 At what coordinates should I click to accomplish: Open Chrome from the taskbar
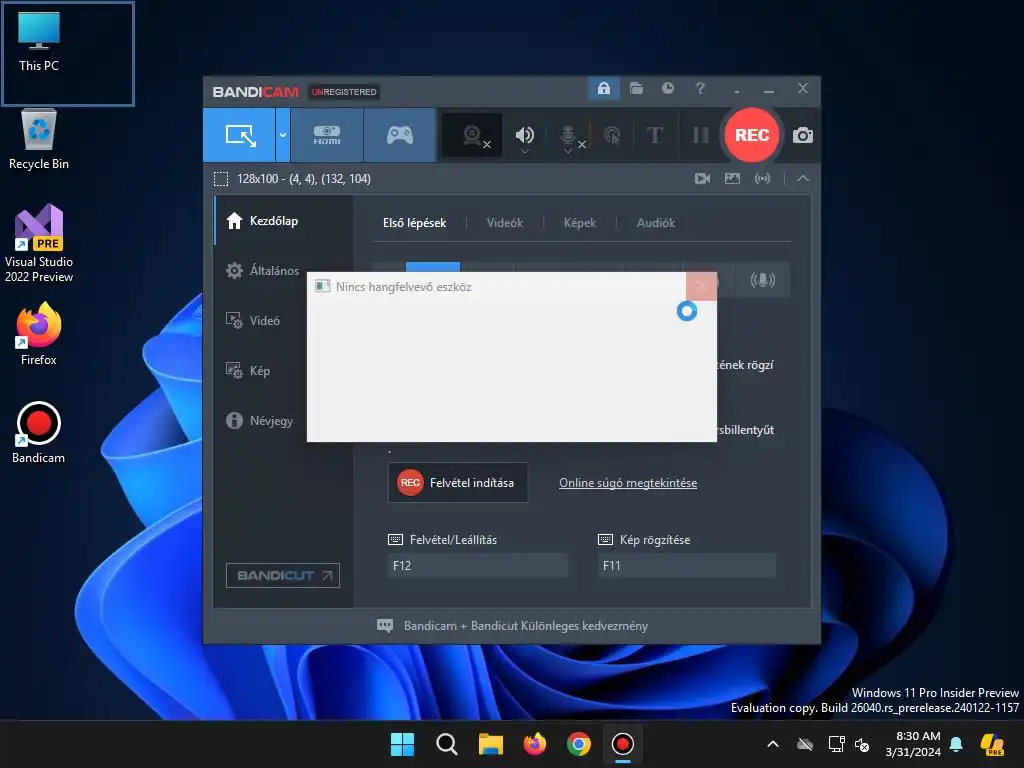(579, 744)
